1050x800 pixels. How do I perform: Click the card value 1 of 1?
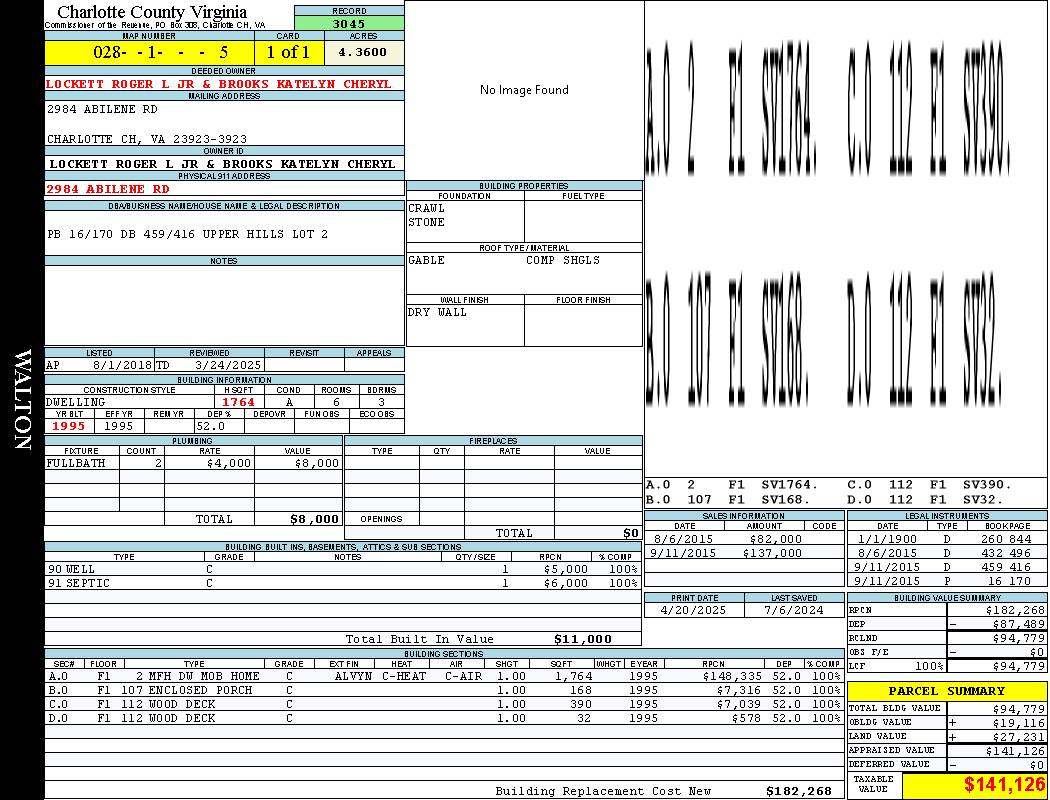[x=289, y=52]
